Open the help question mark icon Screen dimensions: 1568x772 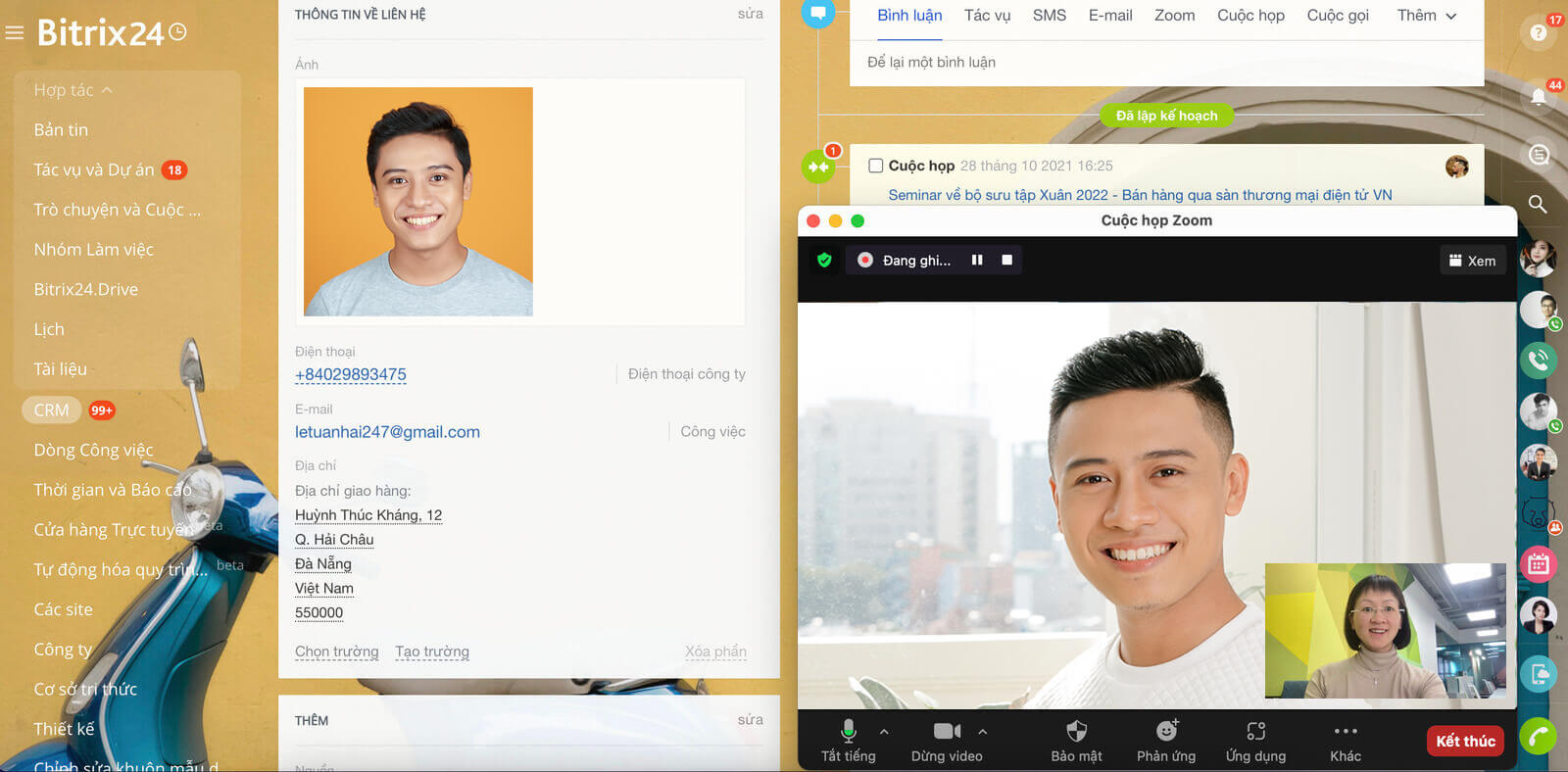pyautogui.click(x=1539, y=32)
